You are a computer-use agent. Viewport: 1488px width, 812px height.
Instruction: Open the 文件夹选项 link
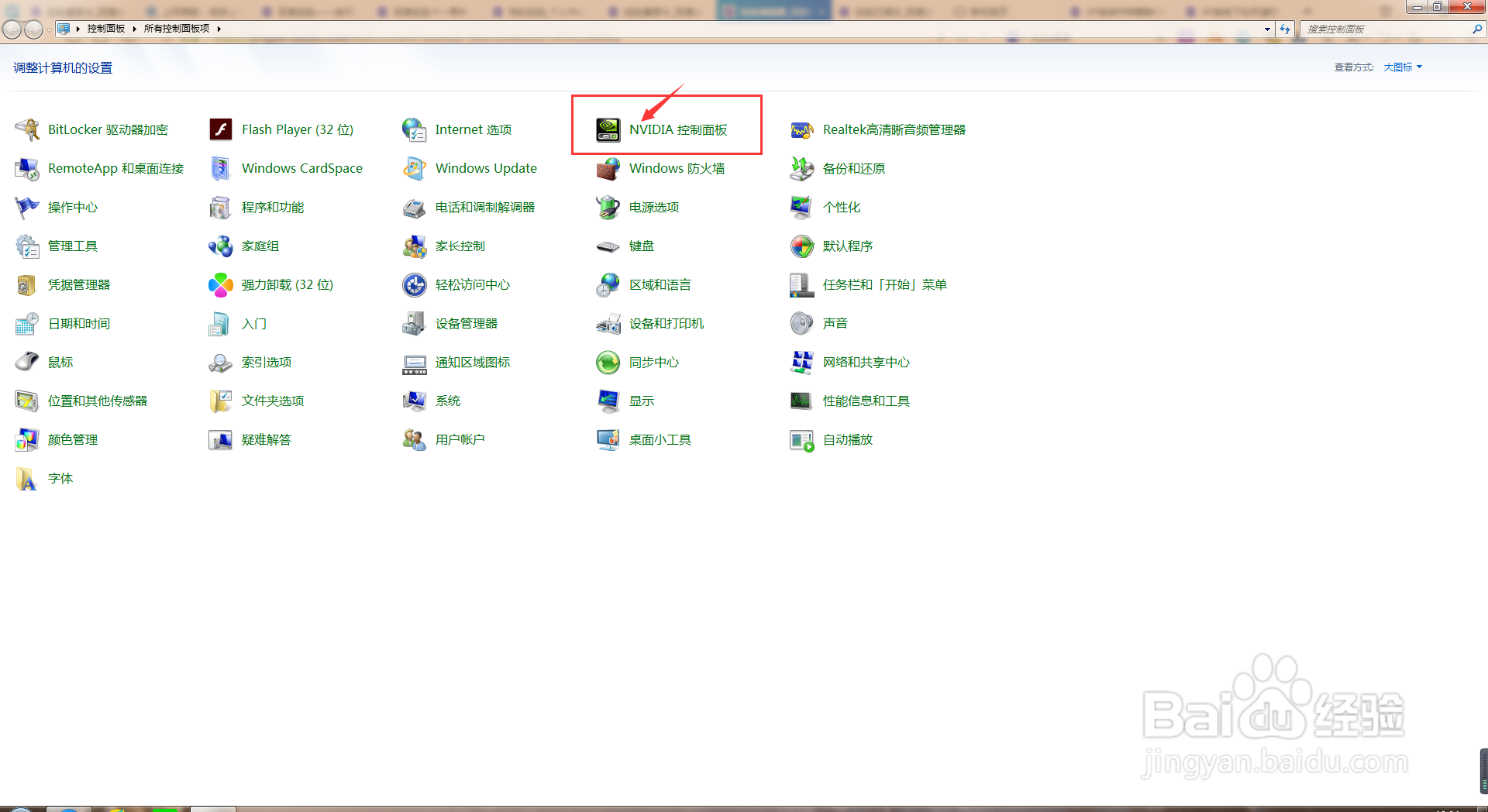[x=273, y=401]
